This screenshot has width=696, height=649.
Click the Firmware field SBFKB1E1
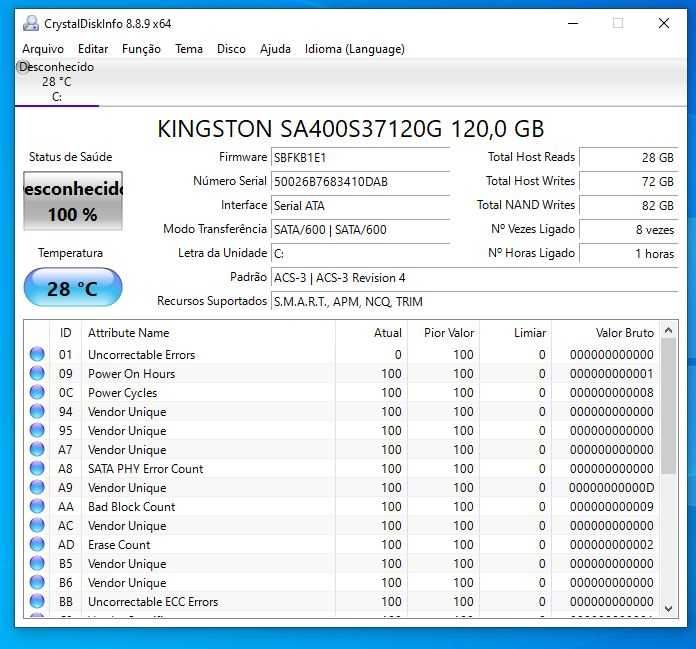tap(360, 158)
